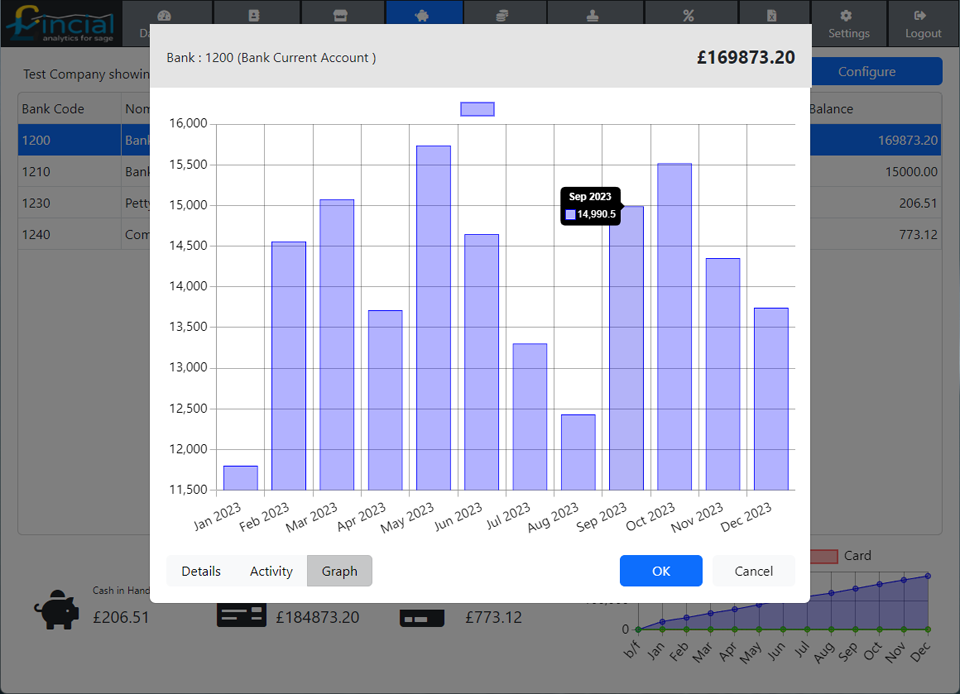Click the Sep 2023 bar
This screenshot has width=960, height=694.
626,348
